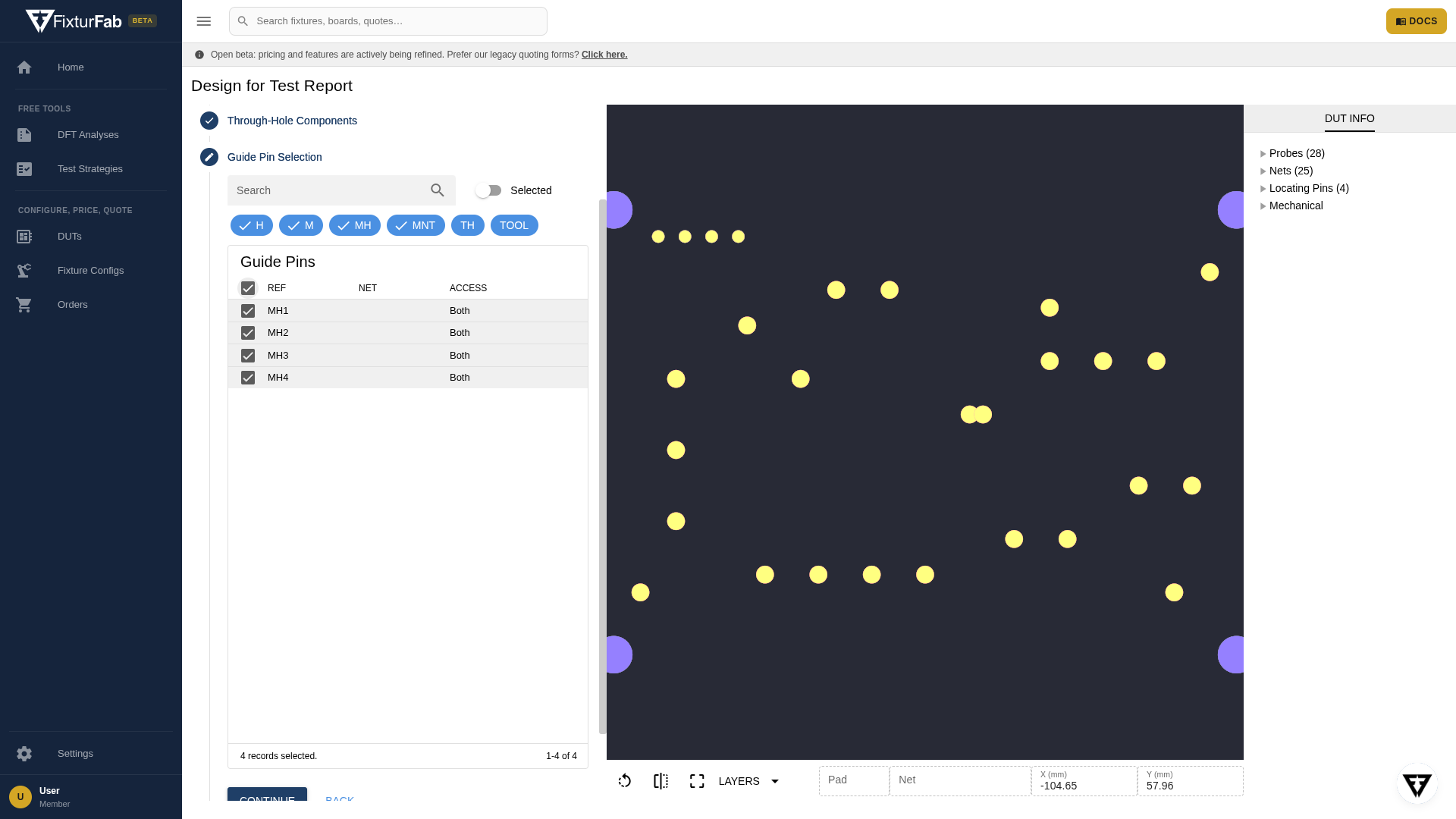Uncheck the MH2 row checkbox
Image resolution: width=1456 pixels, height=819 pixels.
(x=248, y=333)
